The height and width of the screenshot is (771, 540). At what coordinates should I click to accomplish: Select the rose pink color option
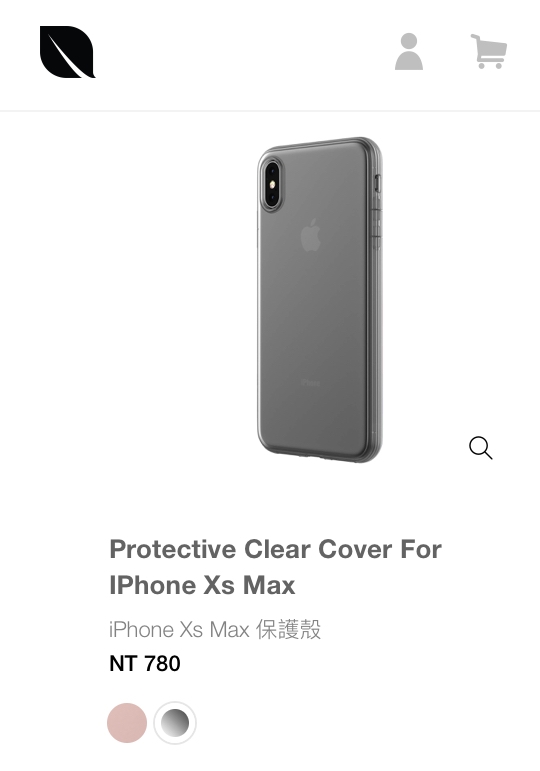click(x=127, y=723)
